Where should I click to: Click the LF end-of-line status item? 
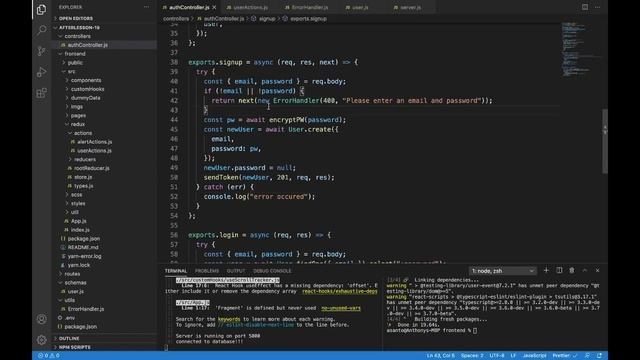[513, 356]
